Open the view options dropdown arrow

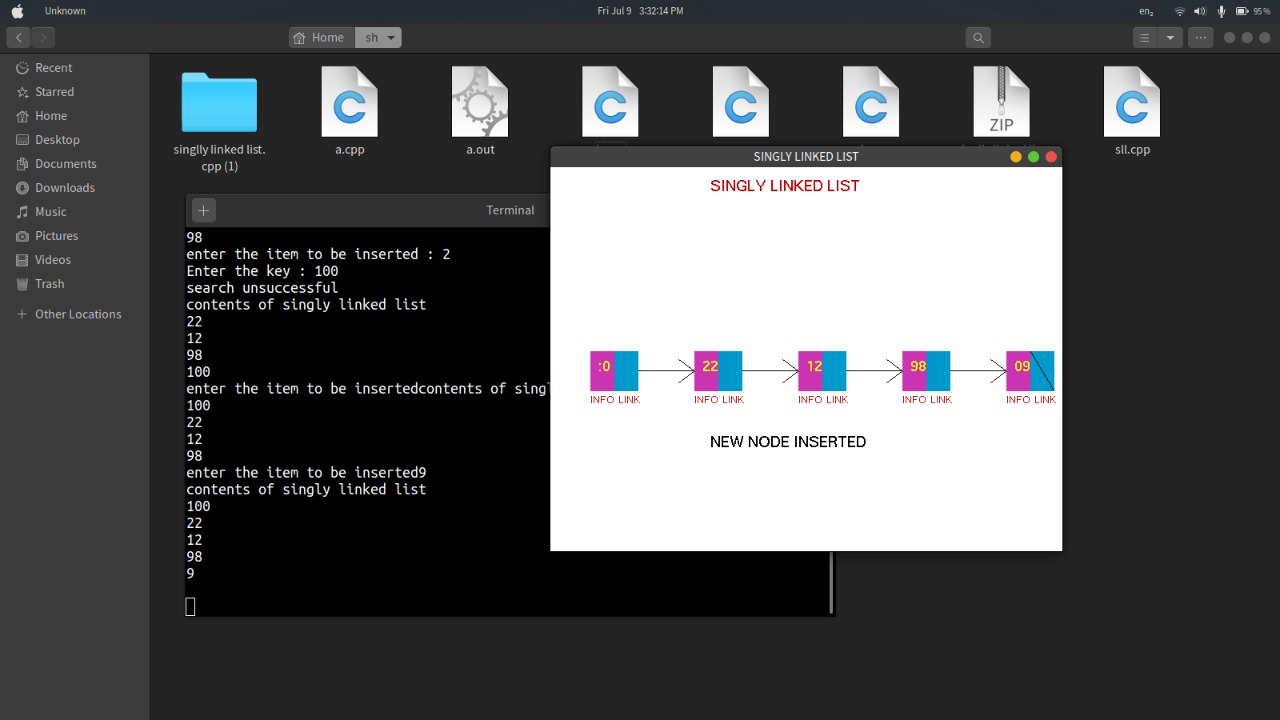pyautogui.click(x=1170, y=38)
